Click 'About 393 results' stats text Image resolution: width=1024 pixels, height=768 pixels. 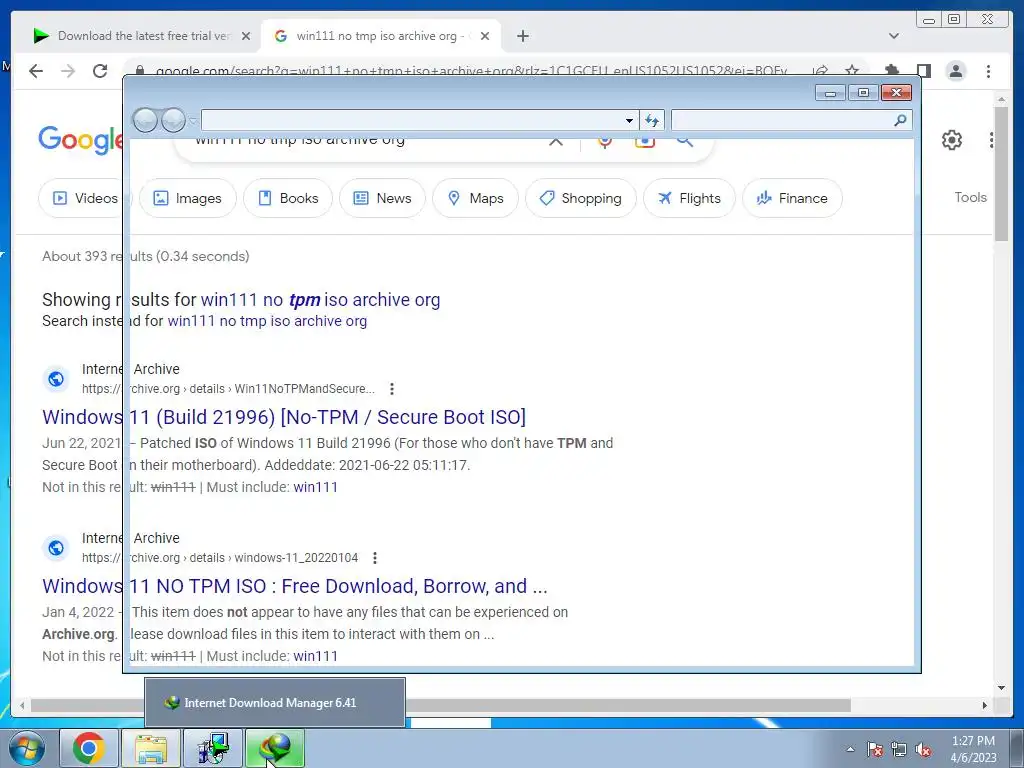click(146, 256)
